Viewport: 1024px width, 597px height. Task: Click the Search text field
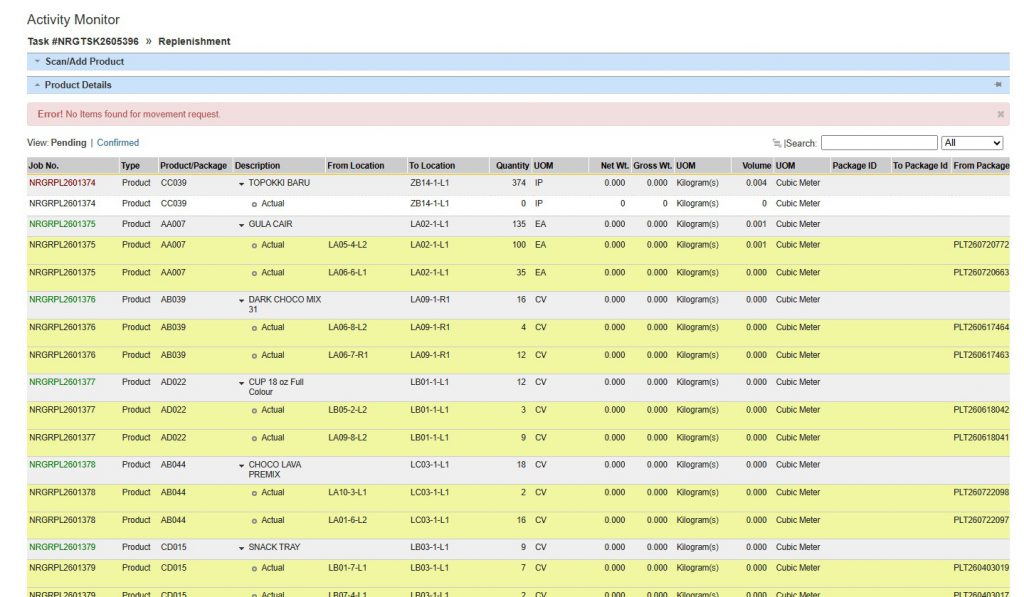tap(879, 142)
